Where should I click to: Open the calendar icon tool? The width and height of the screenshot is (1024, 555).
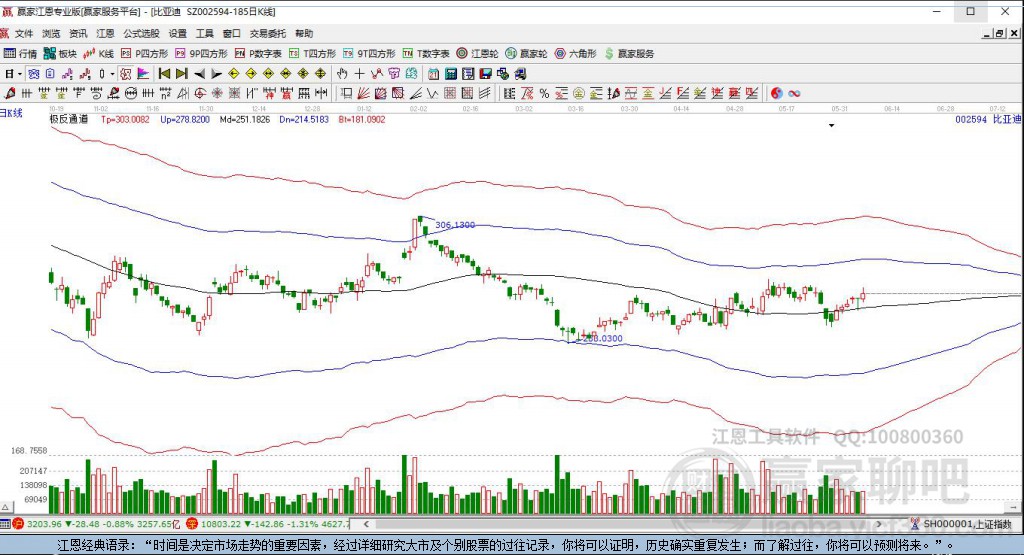434,74
